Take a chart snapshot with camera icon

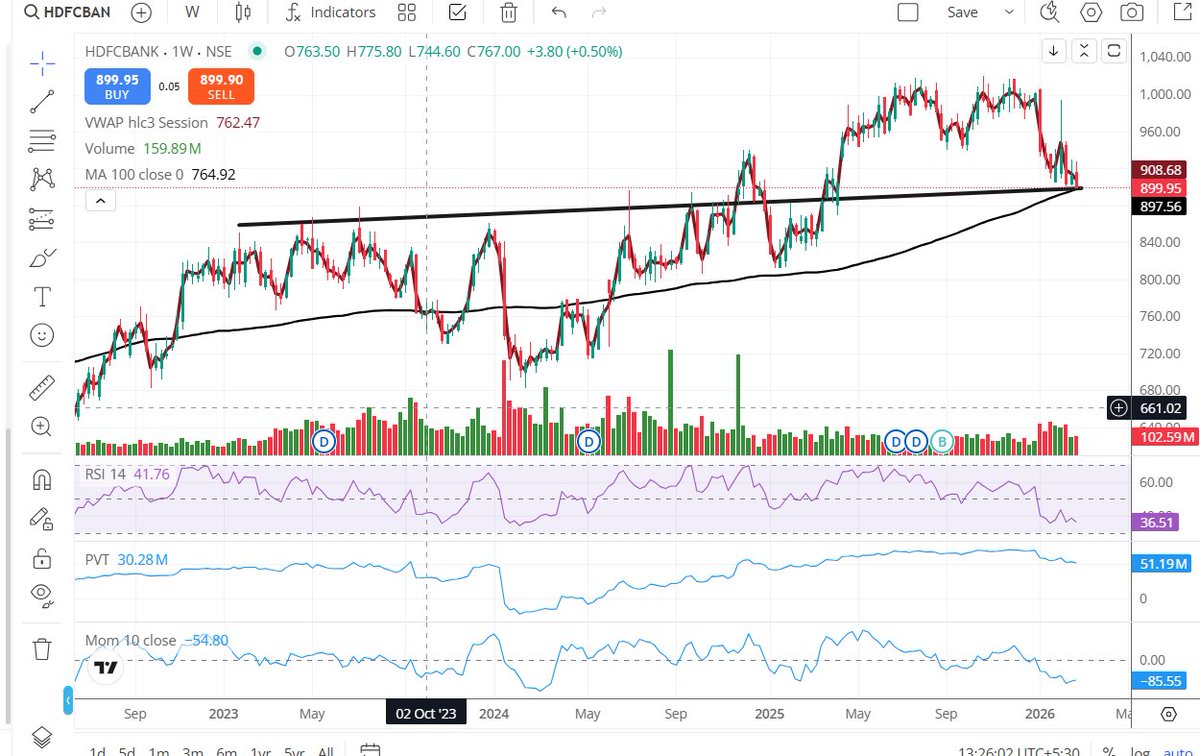(1132, 13)
